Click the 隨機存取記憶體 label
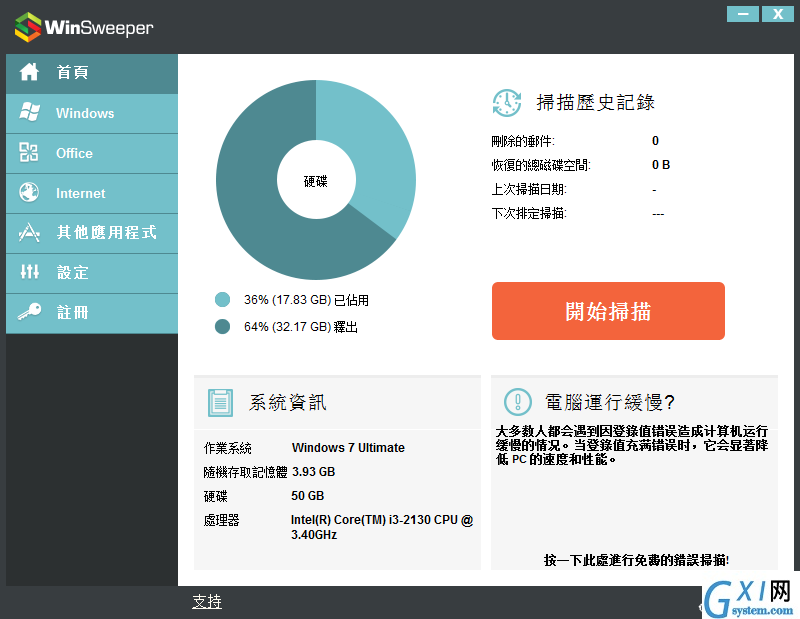The width and height of the screenshot is (800, 619). pos(245,472)
